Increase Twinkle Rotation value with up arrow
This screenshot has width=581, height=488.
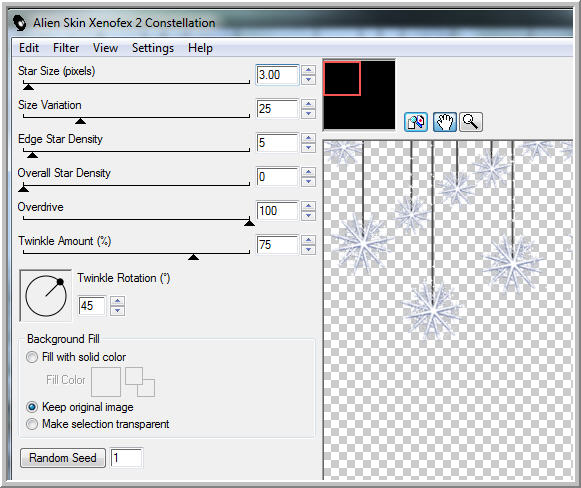[x=117, y=301]
